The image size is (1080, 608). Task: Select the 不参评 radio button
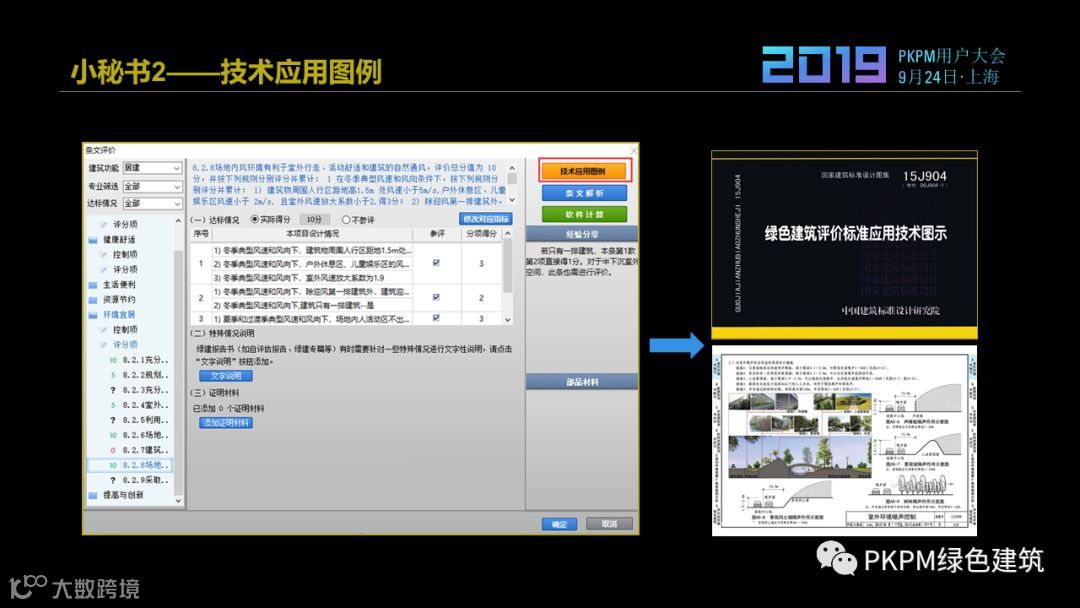[x=346, y=220]
